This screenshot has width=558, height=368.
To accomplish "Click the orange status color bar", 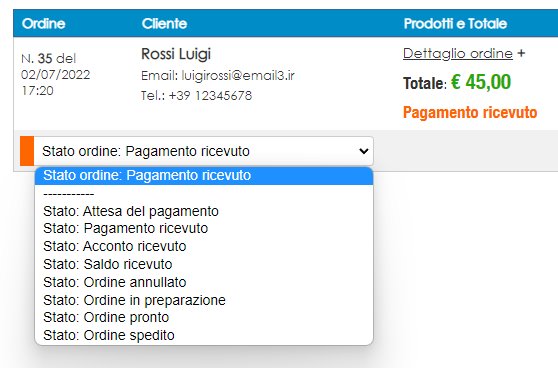I will [27, 151].
